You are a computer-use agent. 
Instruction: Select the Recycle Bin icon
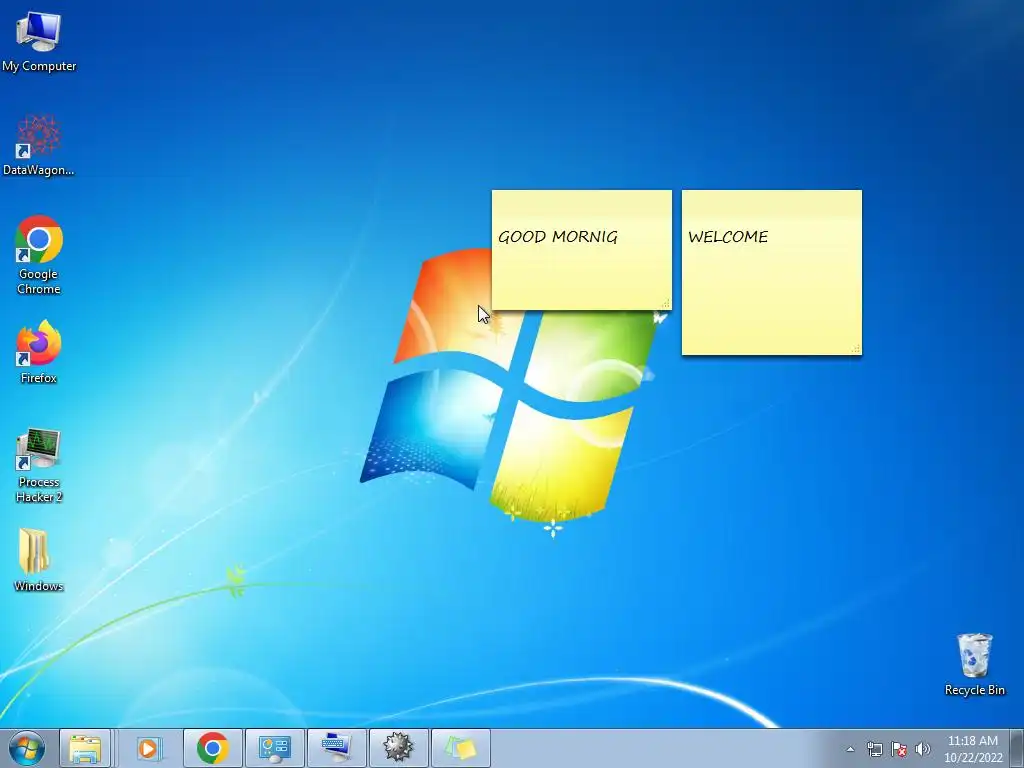tap(974, 664)
